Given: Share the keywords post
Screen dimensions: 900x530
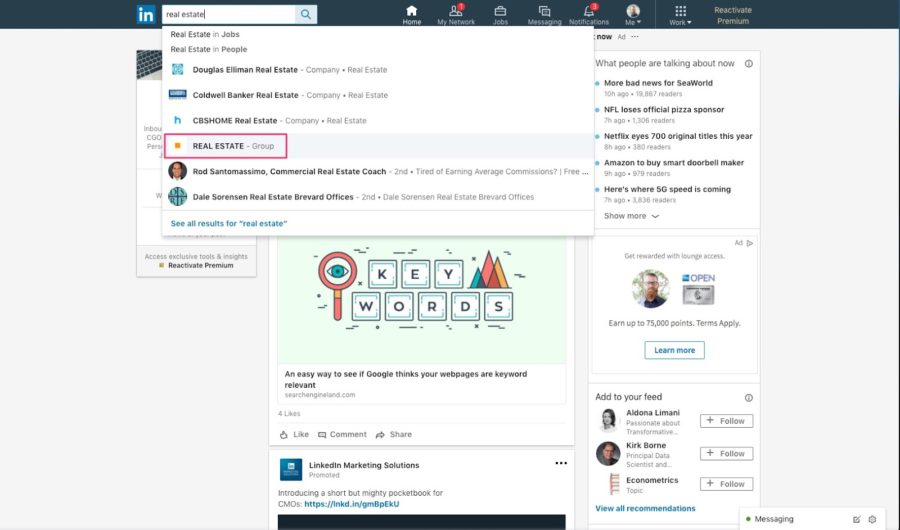Looking at the screenshot, I should coord(394,435).
